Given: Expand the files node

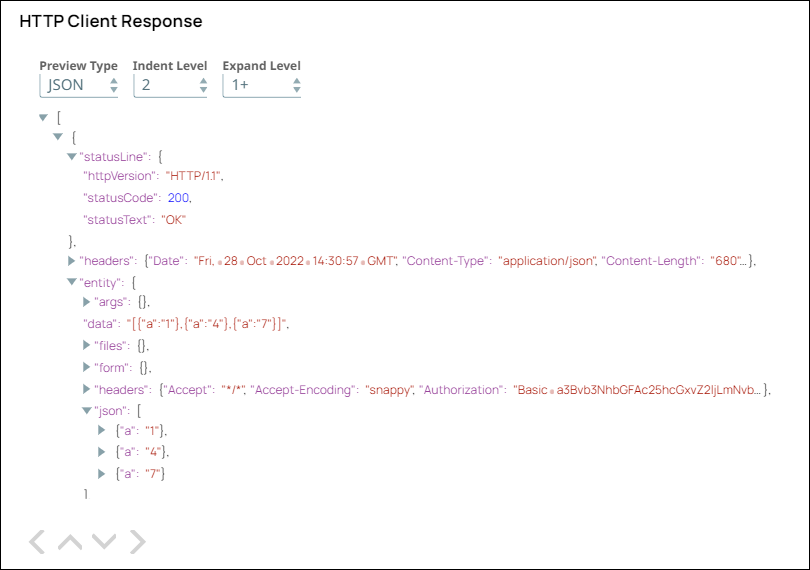Looking at the screenshot, I should coord(86,345).
